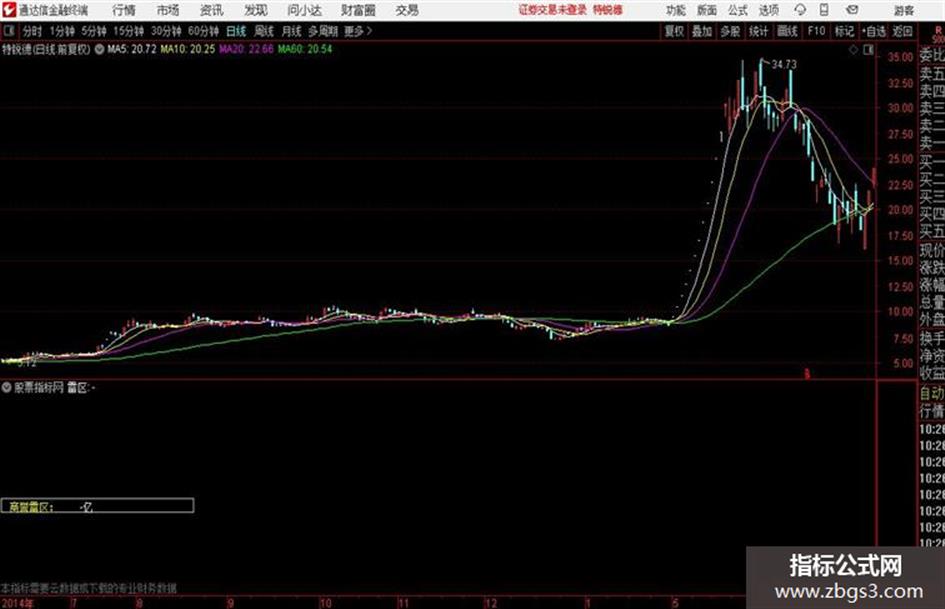Switch to the 月线 monthly tab
Image resolution: width=945 pixels, height=609 pixels.
(292, 31)
